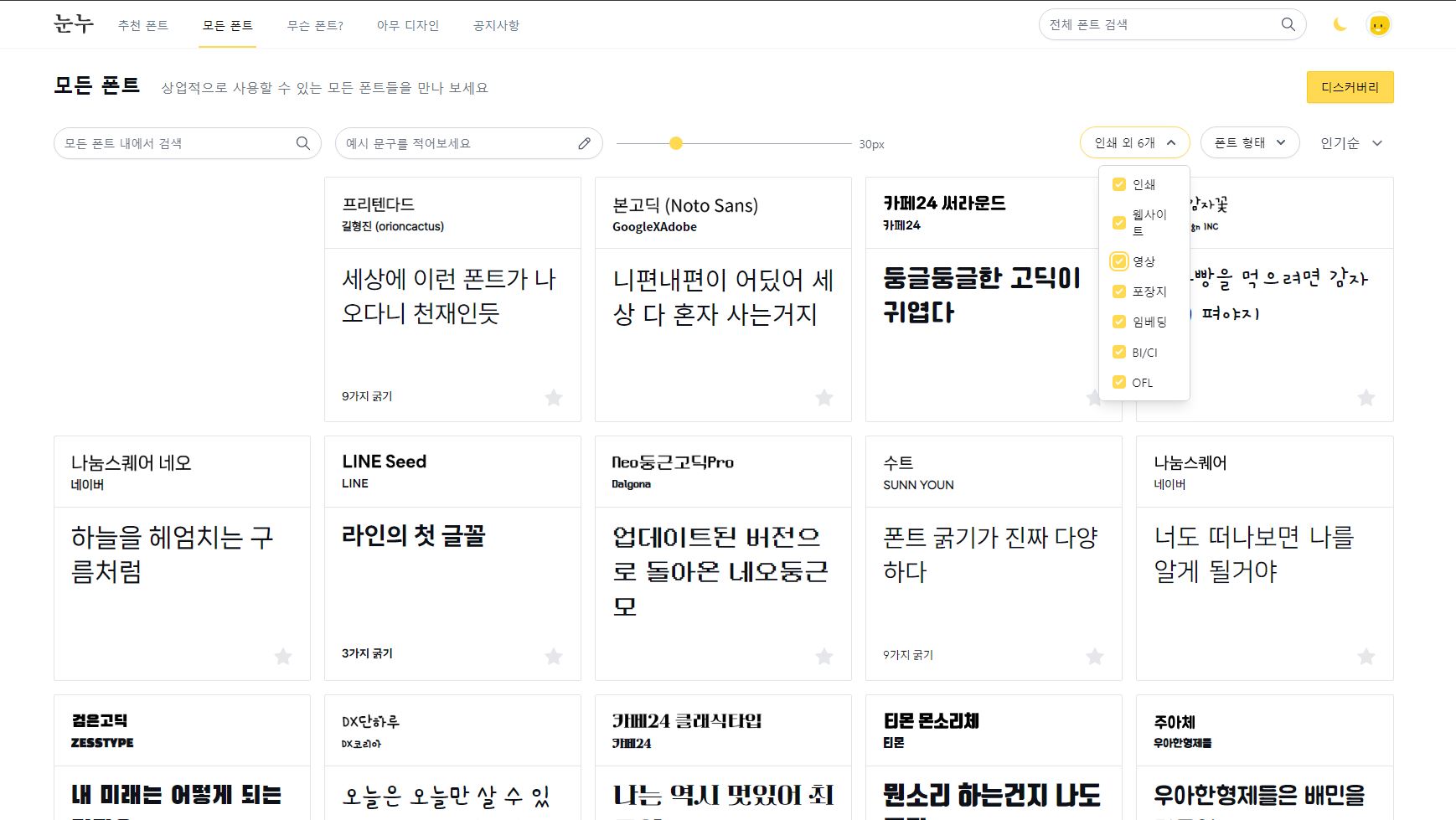Image resolution: width=1456 pixels, height=820 pixels.
Task: Open the 인기순 sort dropdown
Action: (1350, 143)
